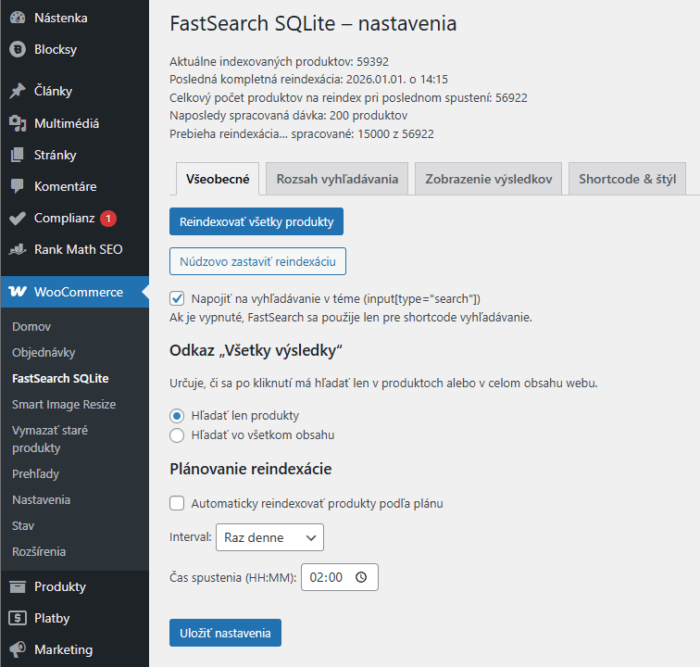
Task: Click the Články pin icon
Action: (17, 91)
